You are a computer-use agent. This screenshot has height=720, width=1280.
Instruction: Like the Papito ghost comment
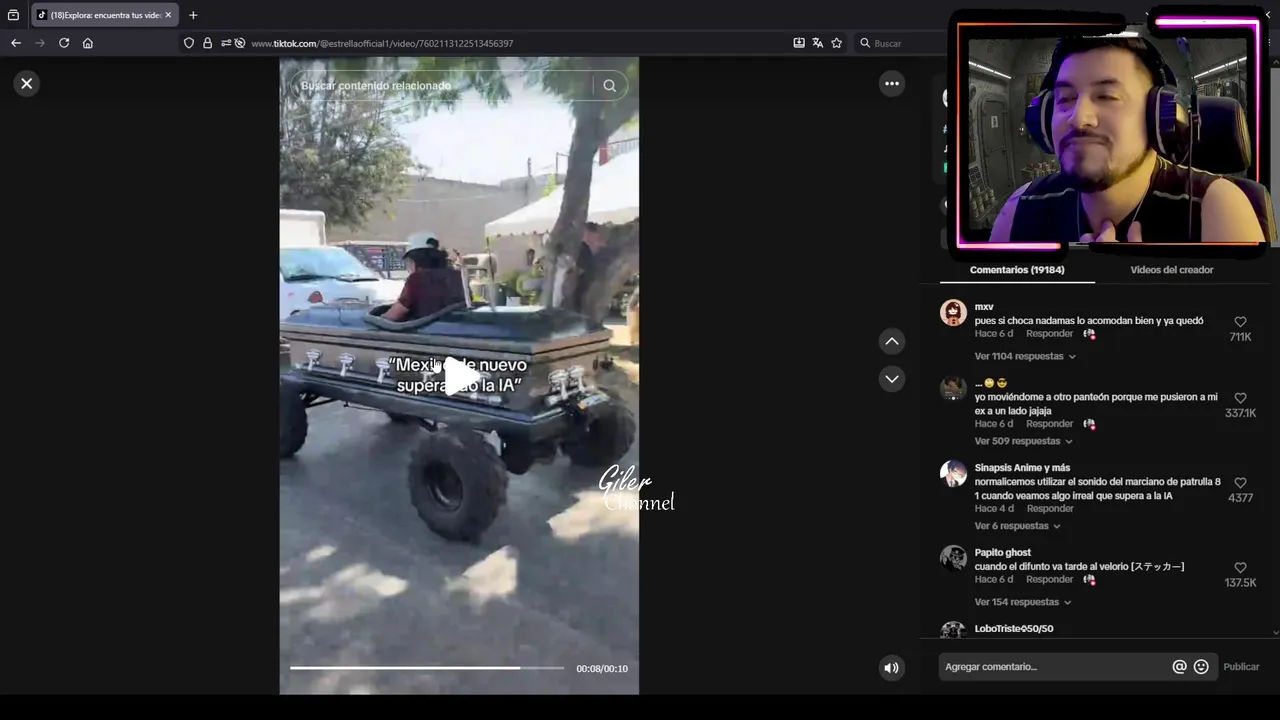(1240, 568)
